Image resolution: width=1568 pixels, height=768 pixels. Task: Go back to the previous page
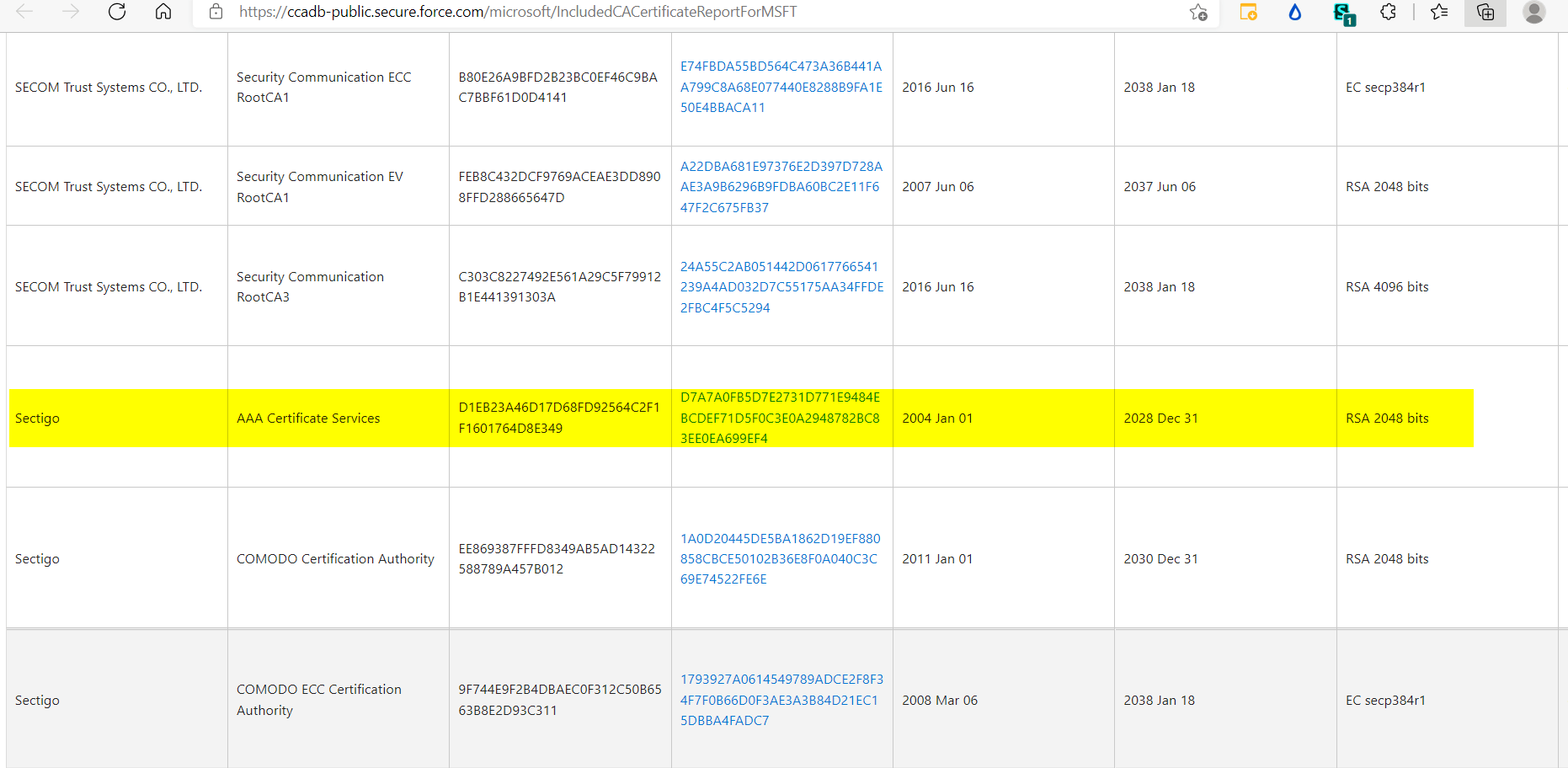[x=24, y=12]
